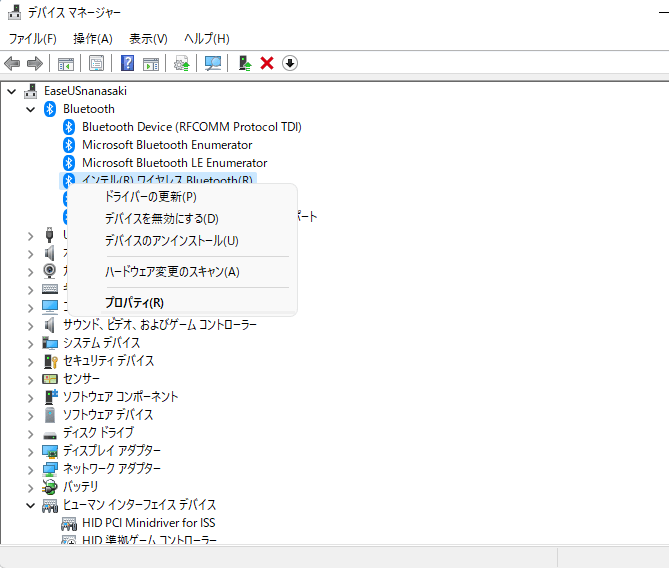Click the down-arrow Disable device icon
Screen dimensions: 669x568
click(290, 63)
